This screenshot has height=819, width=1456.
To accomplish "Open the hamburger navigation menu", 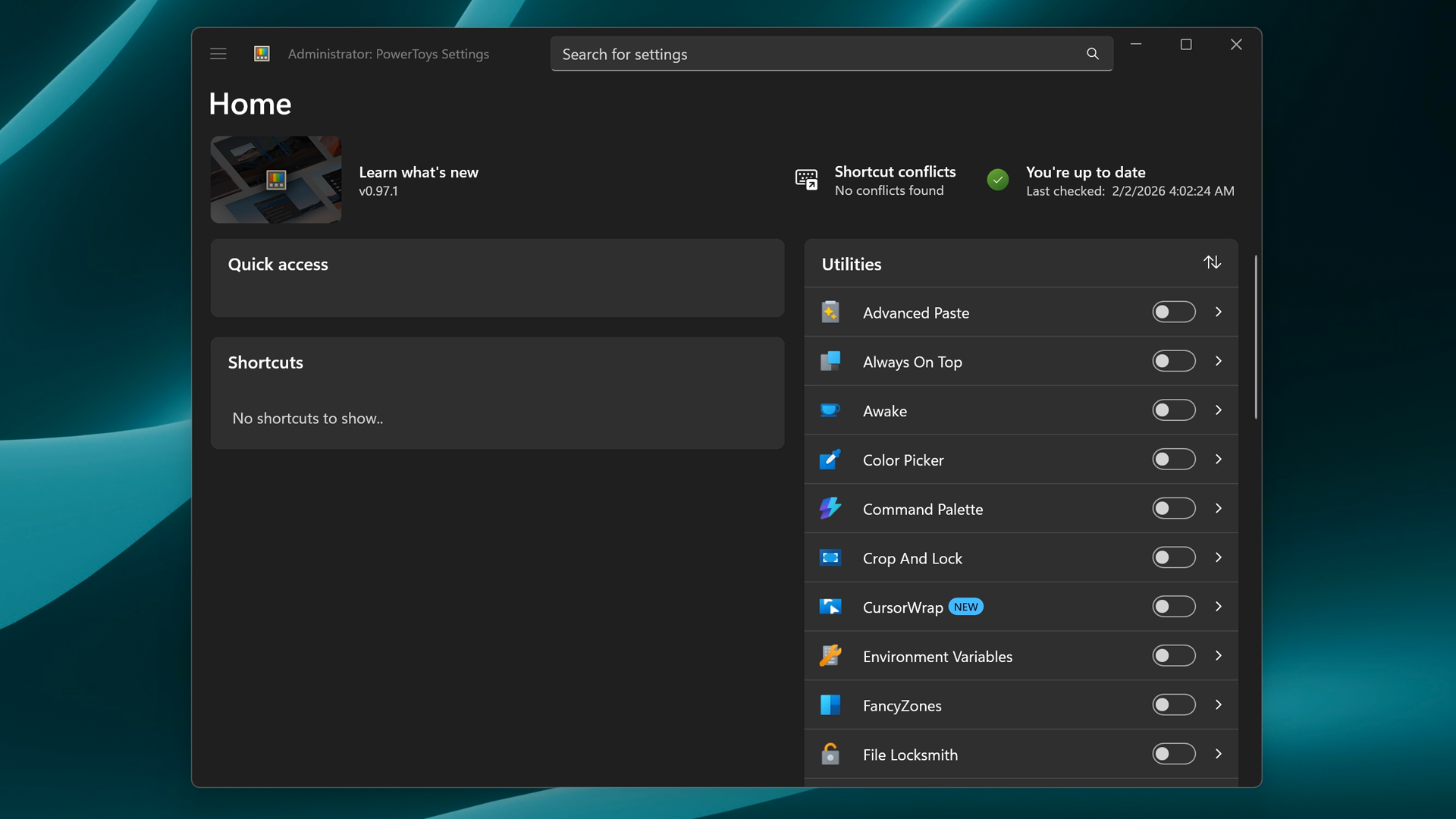I will pos(218,54).
